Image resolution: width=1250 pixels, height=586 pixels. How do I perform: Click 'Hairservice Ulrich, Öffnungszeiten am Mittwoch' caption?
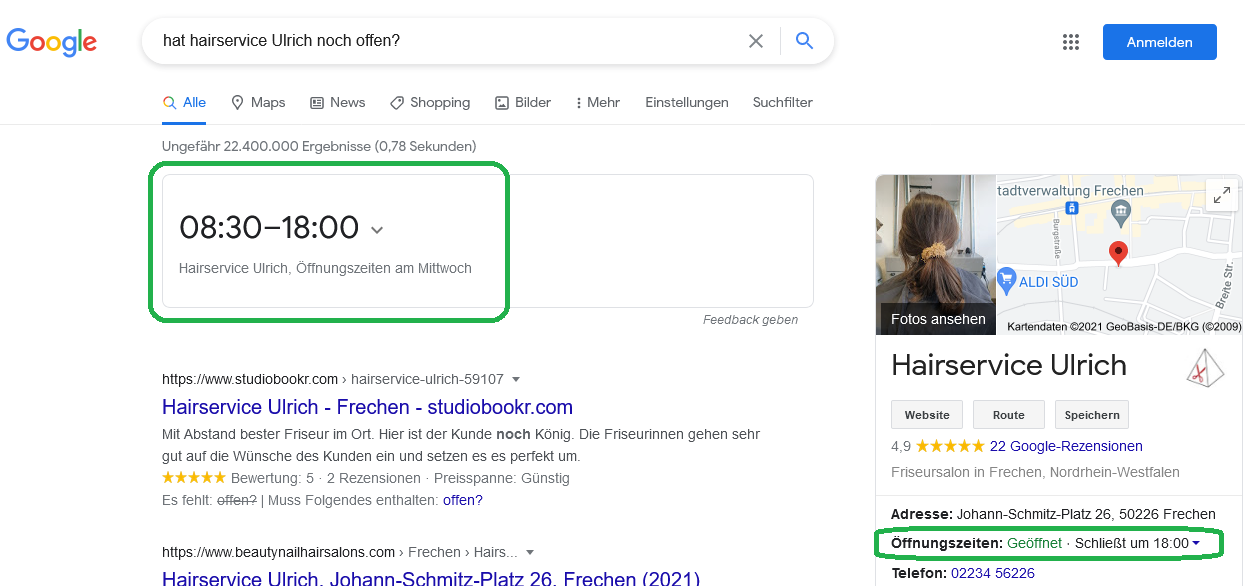coord(325,268)
